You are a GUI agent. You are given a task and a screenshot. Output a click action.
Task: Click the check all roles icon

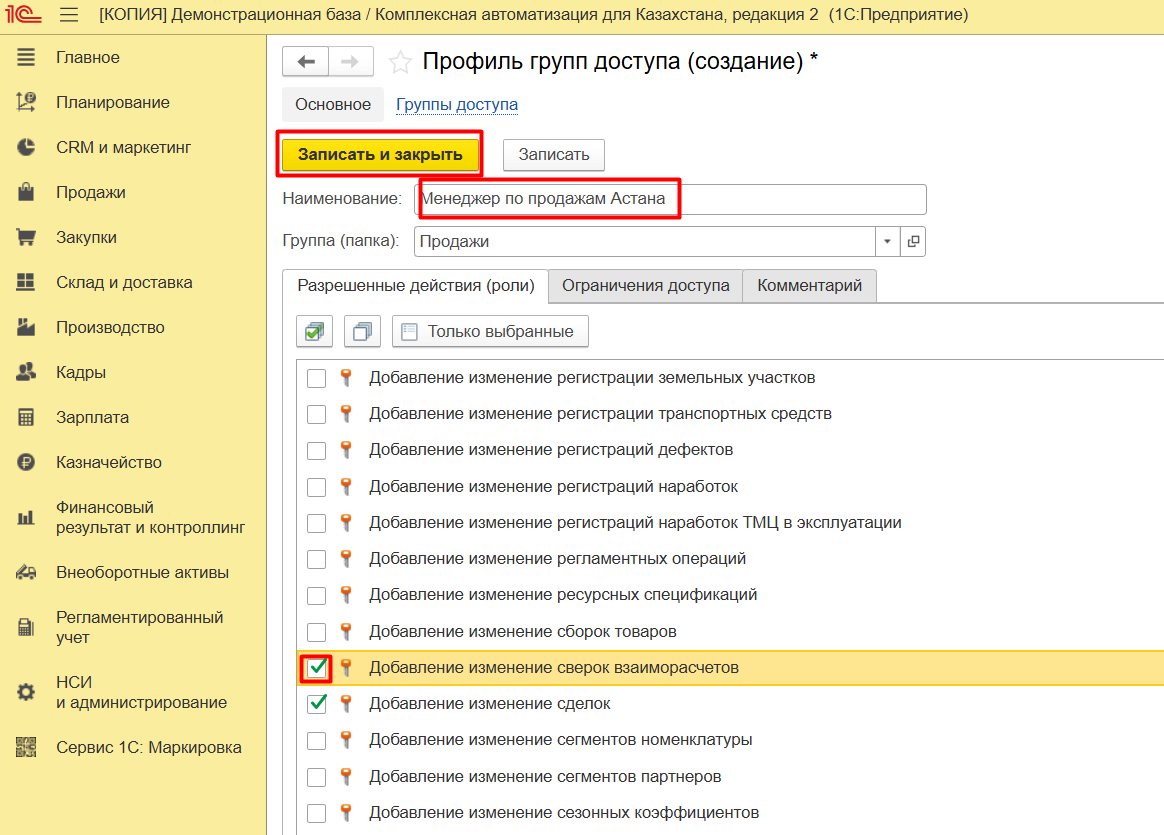coord(315,331)
